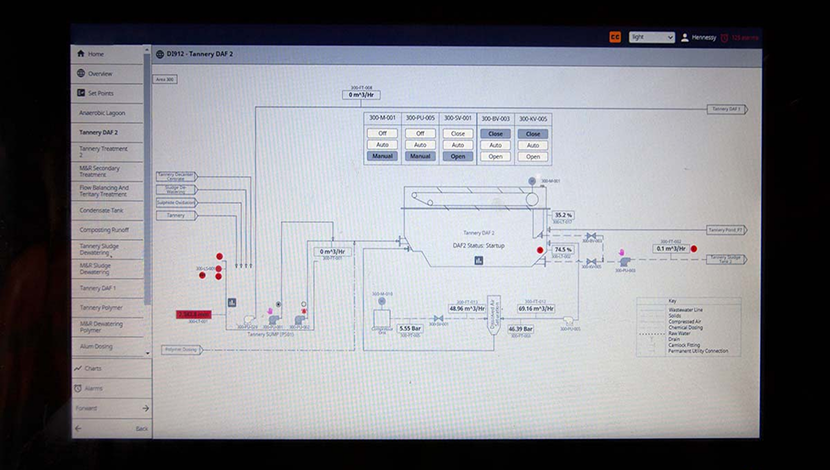The width and height of the screenshot is (830, 470).
Task: Set 300-BV-003 to Open
Action: coord(495,157)
